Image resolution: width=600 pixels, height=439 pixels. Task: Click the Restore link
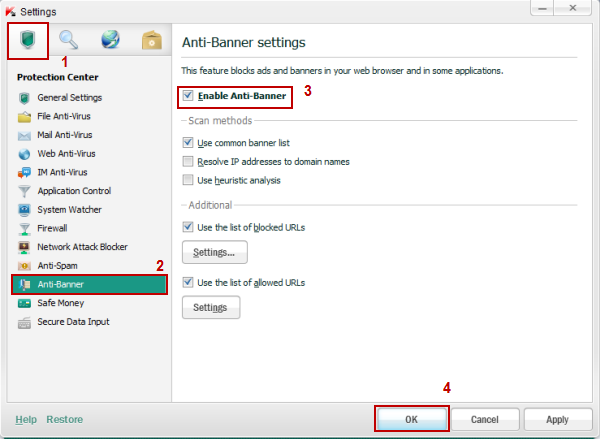point(65,420)
